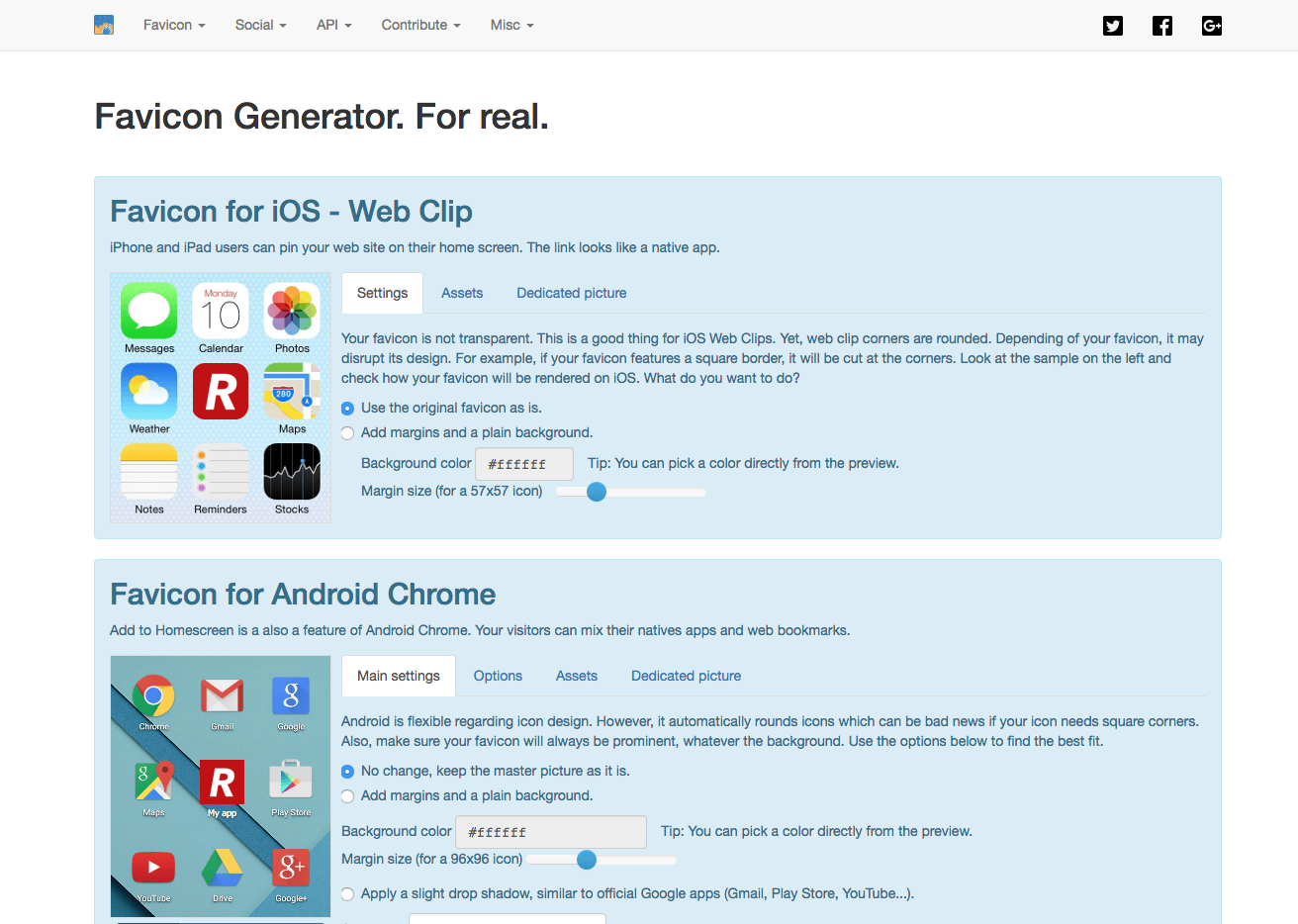
Task: Click the Maps app icon in iOS preview
Action: coord(292,391)
